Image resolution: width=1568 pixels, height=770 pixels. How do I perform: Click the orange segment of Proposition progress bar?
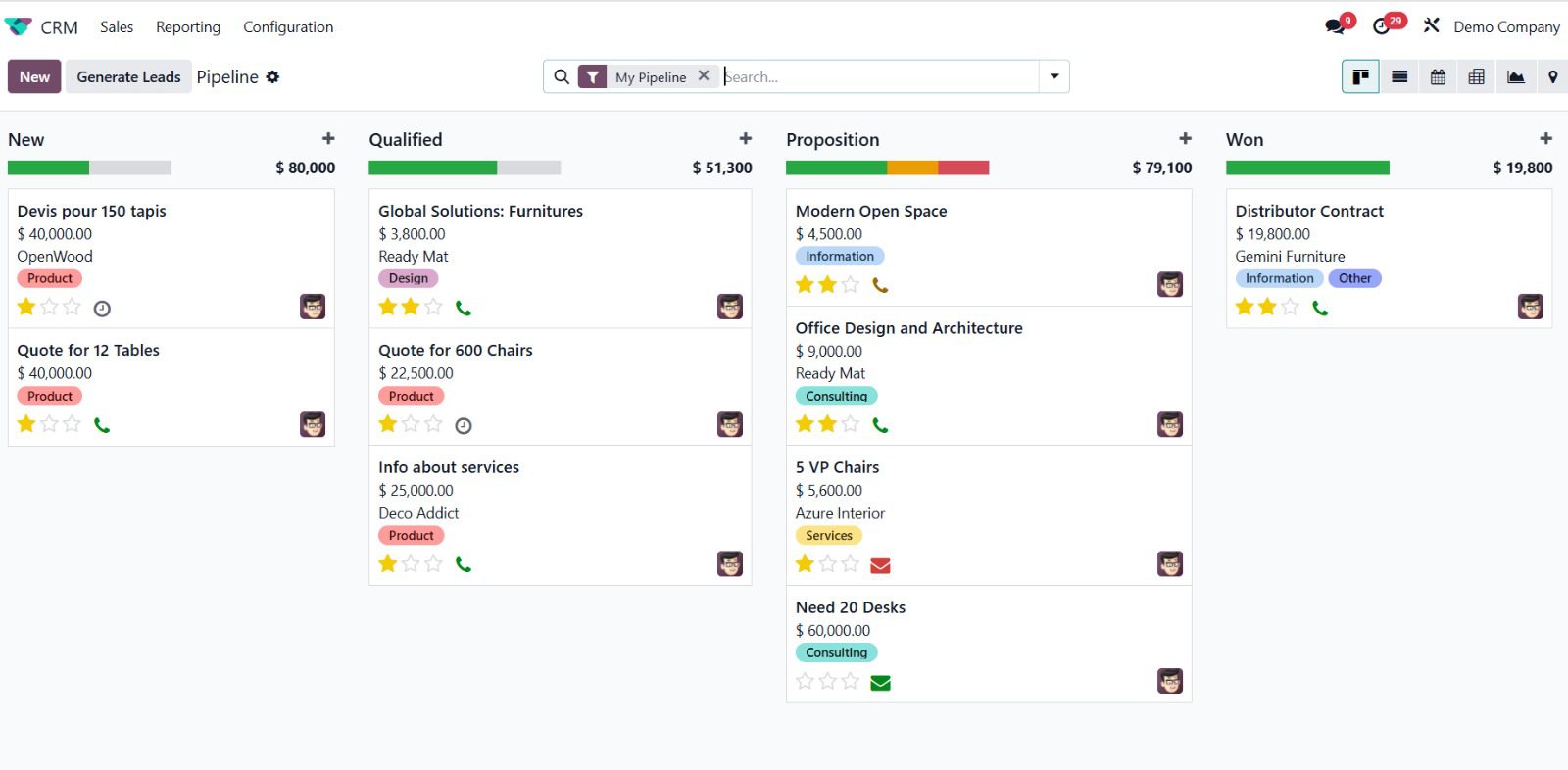pos(911,168)
